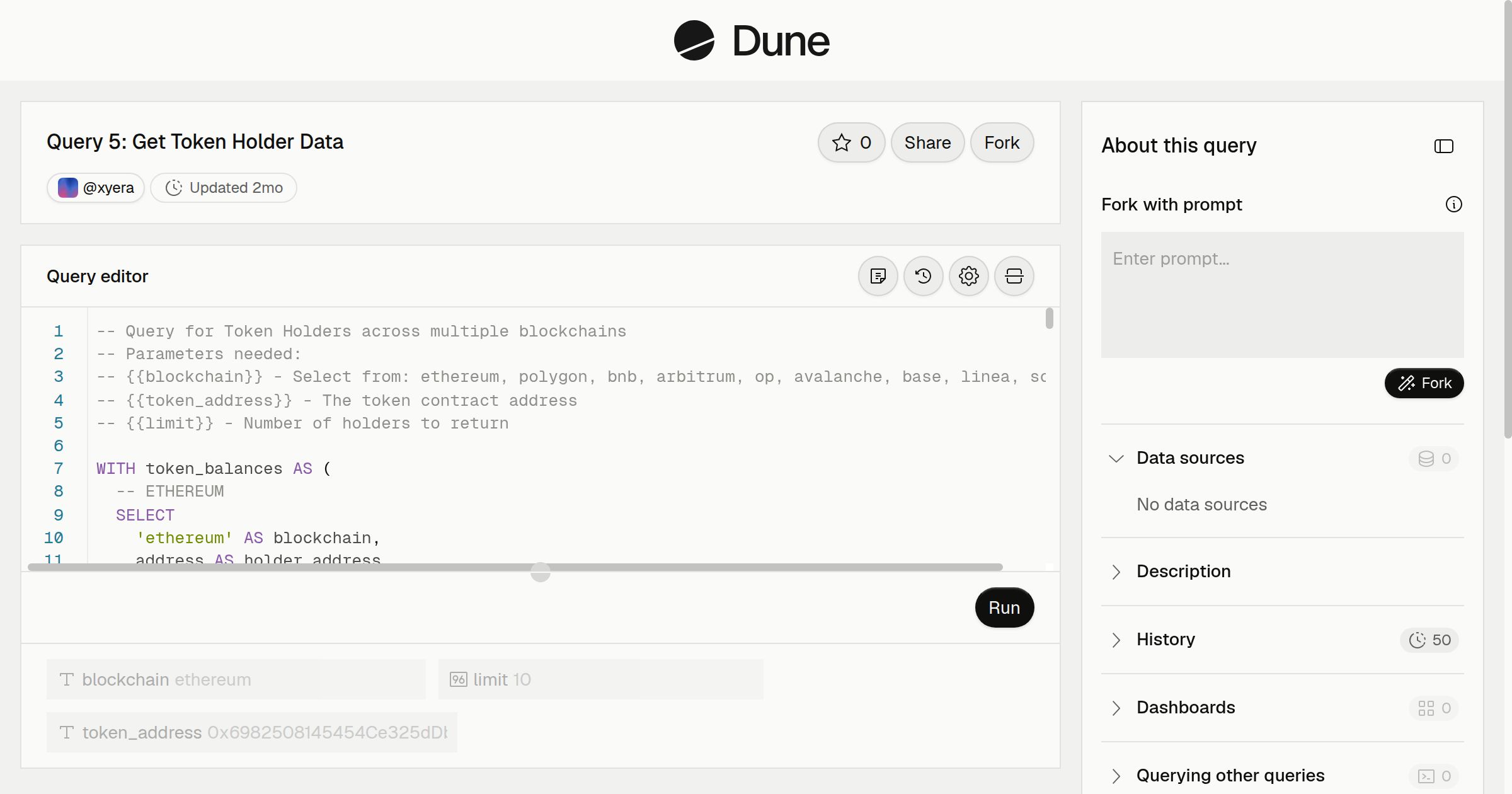Open query editor settings gear
Image resolution: width=1512 pixels, height=794 pixels.
968,276
